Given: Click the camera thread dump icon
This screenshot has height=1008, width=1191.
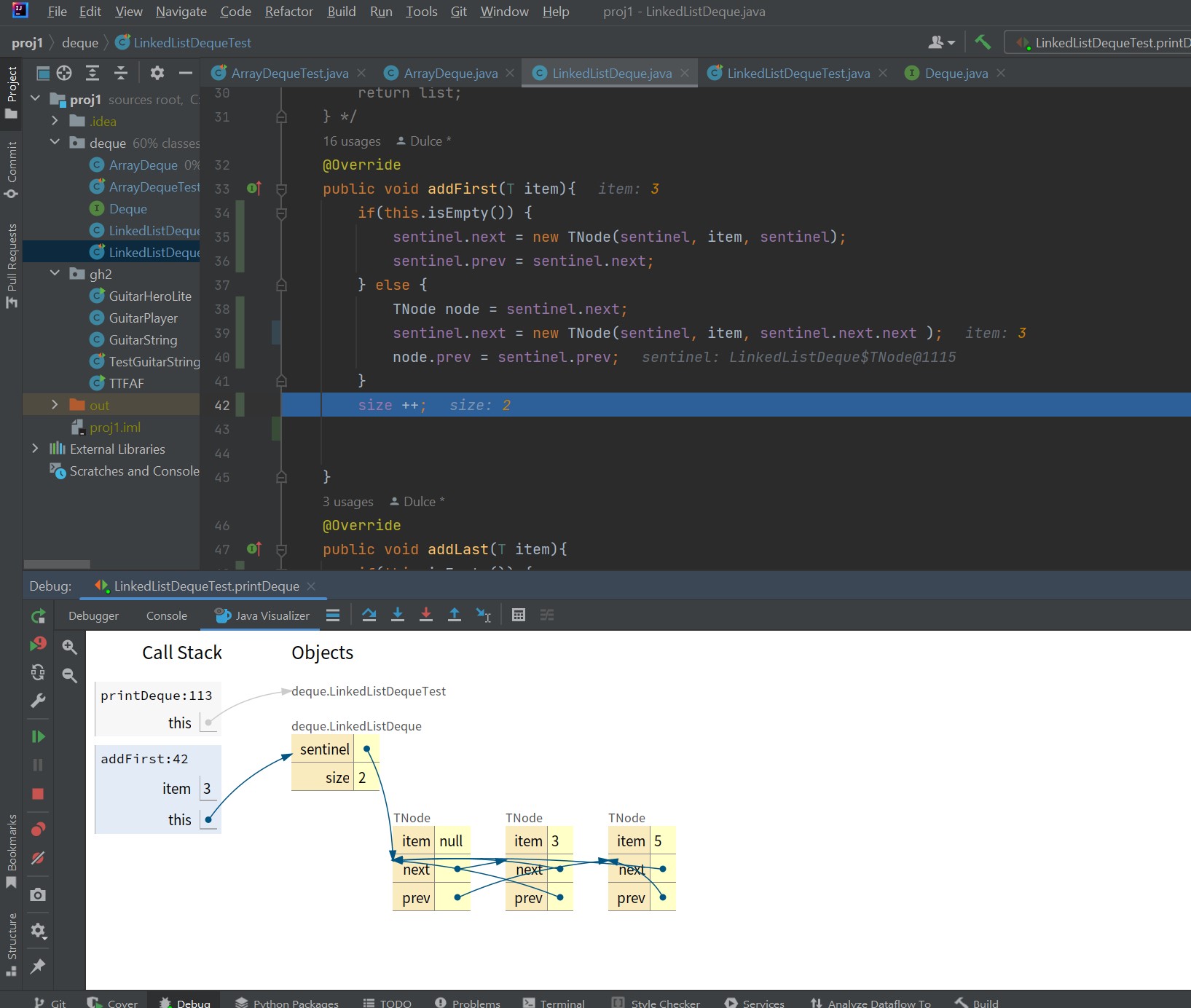Looking at the screenshot, I should (38, 894).
